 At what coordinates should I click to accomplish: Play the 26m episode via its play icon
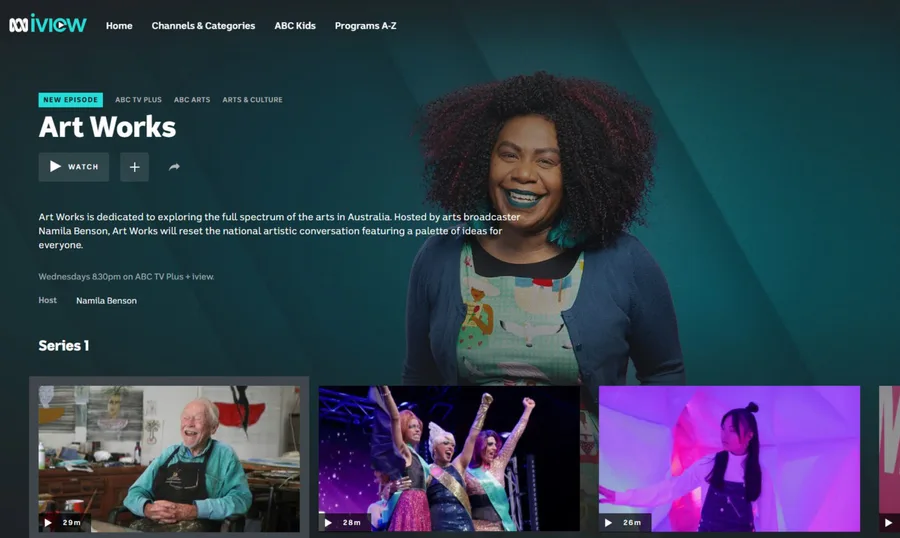point(608,522)
